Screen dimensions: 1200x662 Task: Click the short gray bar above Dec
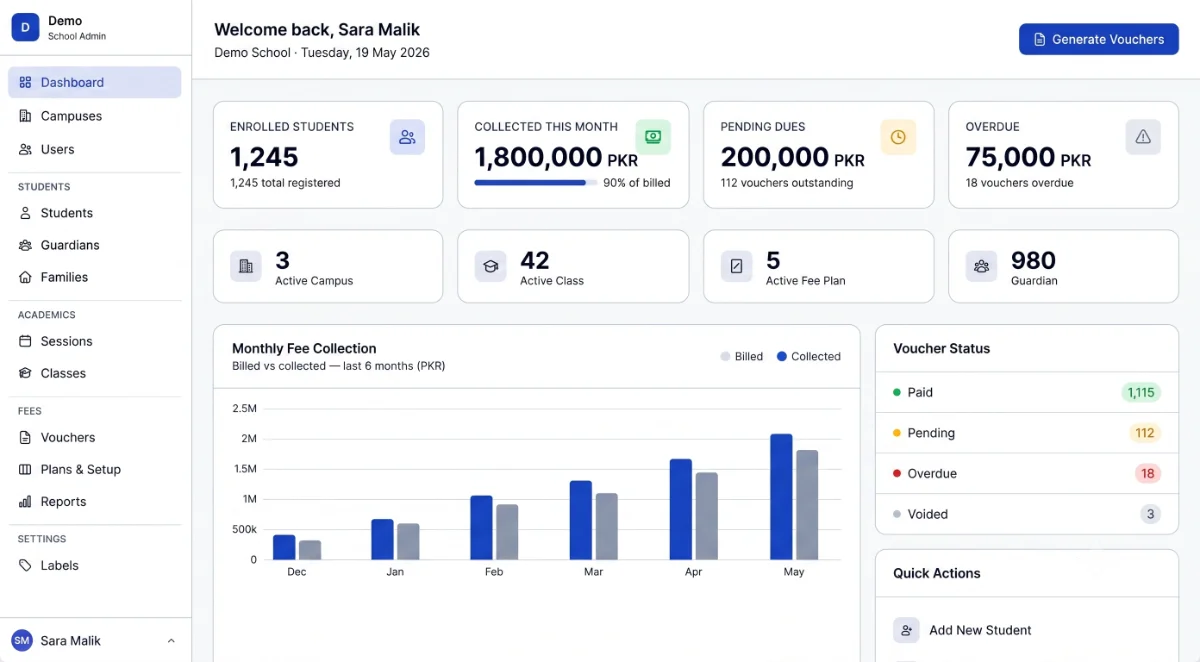[310, 550]
